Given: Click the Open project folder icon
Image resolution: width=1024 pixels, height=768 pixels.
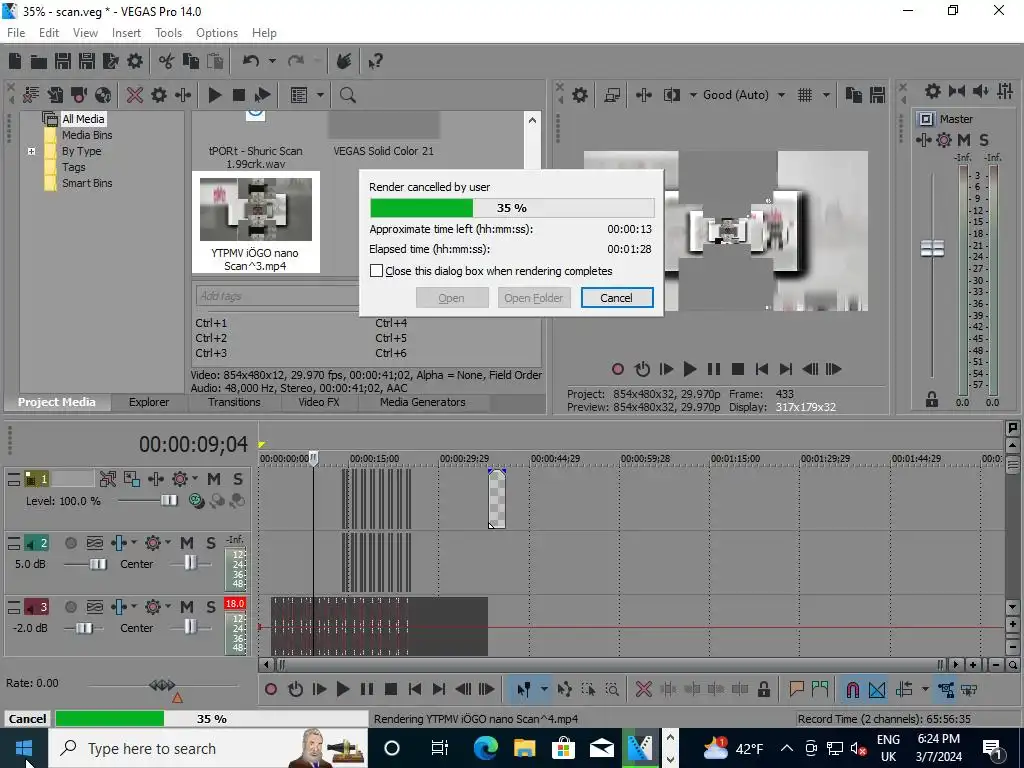Looking at the screenshot, I should click(x=39, y=61).
